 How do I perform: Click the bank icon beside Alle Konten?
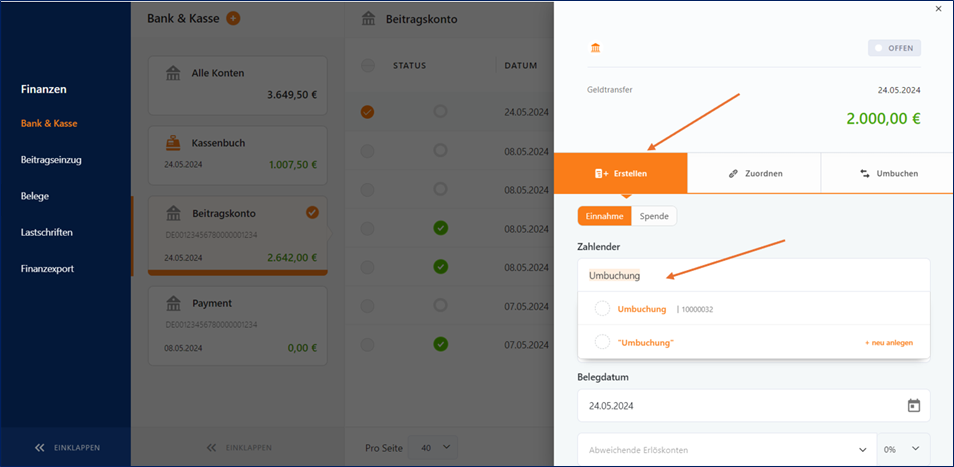point(173,73)
